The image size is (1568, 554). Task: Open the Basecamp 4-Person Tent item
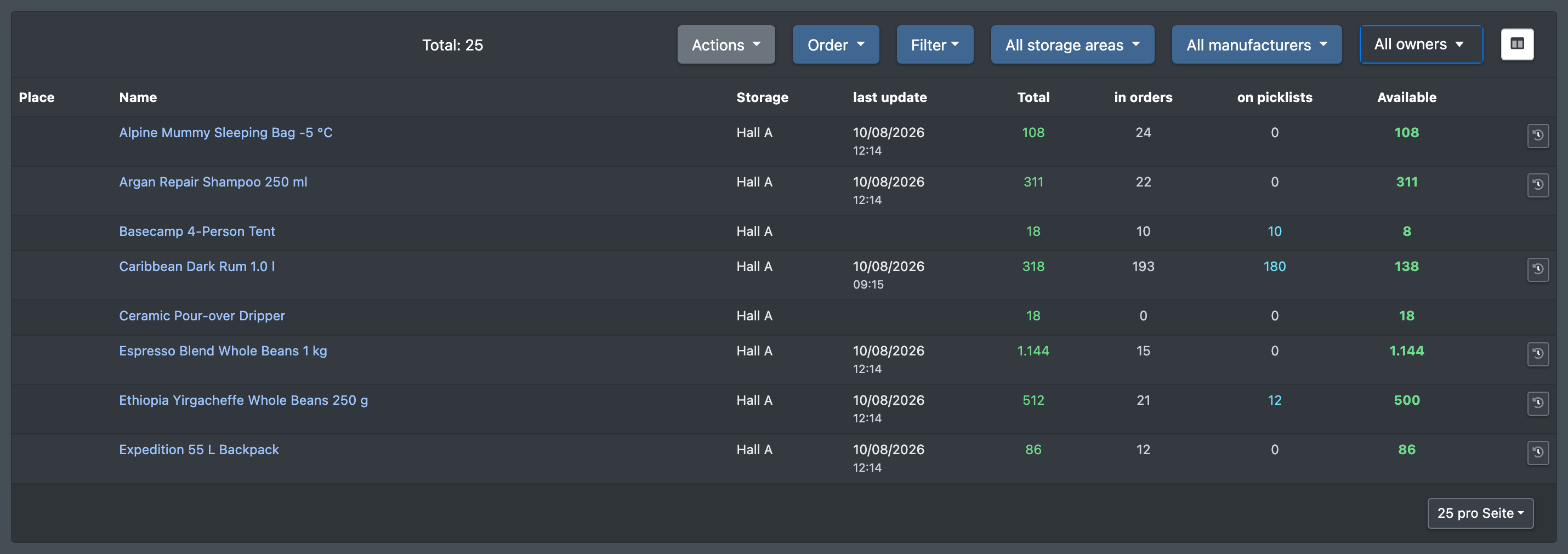click(x=197, y=231)
